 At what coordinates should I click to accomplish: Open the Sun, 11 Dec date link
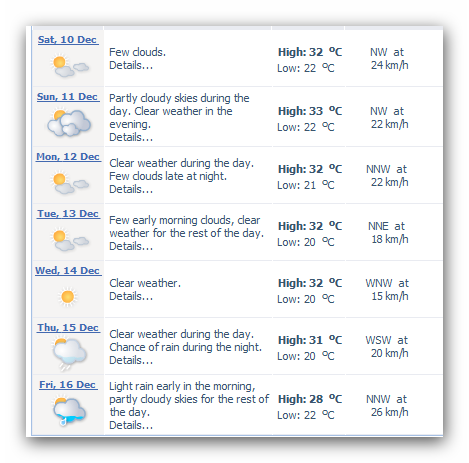click(68, 96)
